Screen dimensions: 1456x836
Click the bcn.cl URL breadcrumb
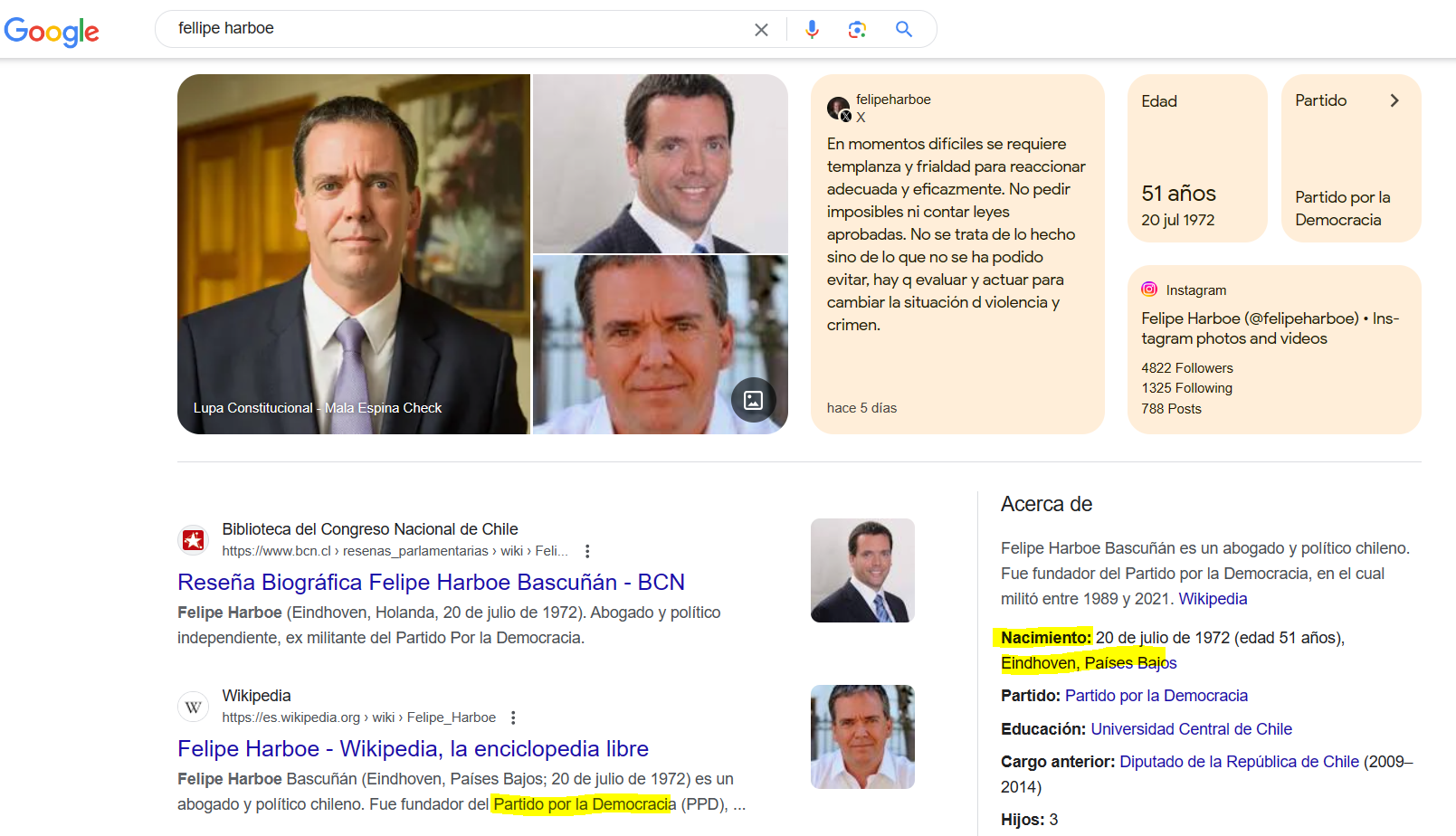tap(395, 551)
